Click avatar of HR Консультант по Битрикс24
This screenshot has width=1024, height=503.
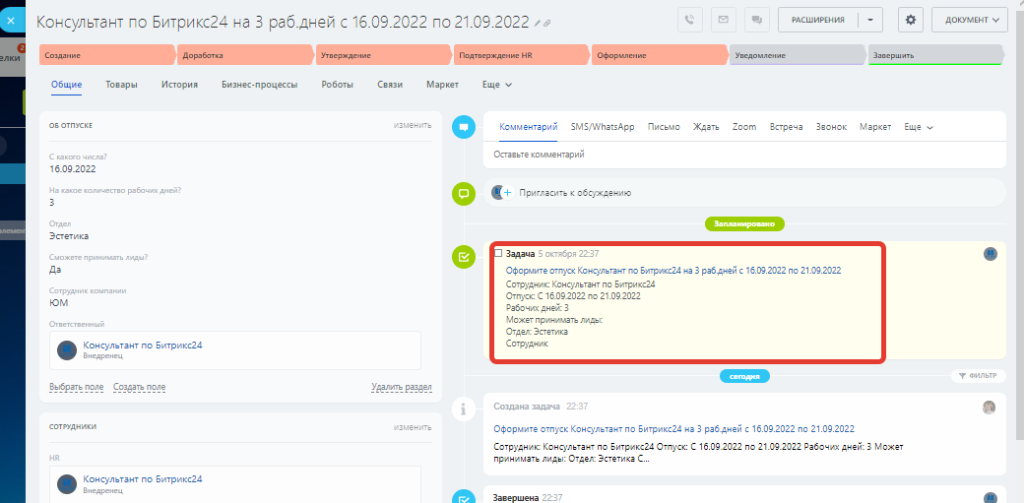pyautogui.click(x=67, y=484)
